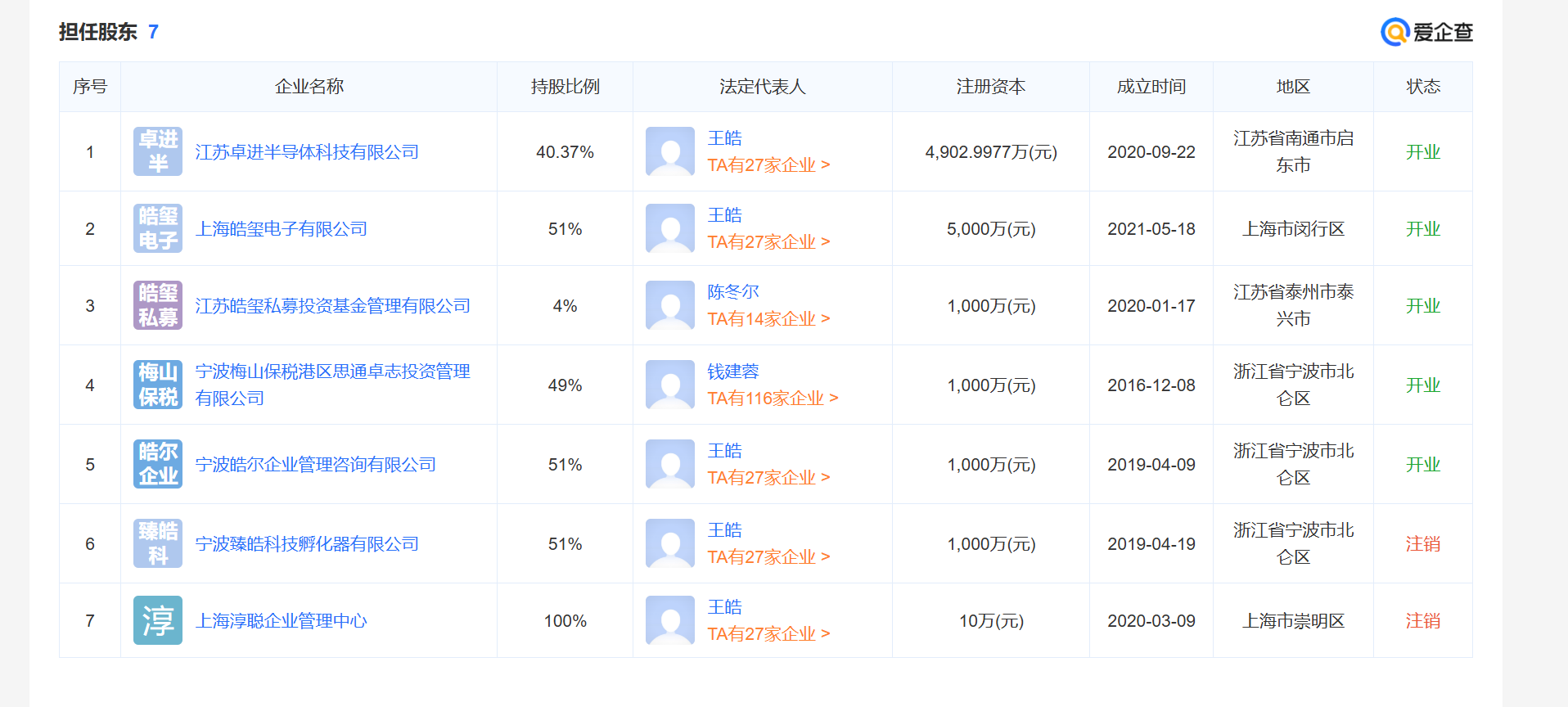This screenshot has height=707, width=1568.
Task: Click avatar of 王皓 in row 6
Action: click(670, 543)
